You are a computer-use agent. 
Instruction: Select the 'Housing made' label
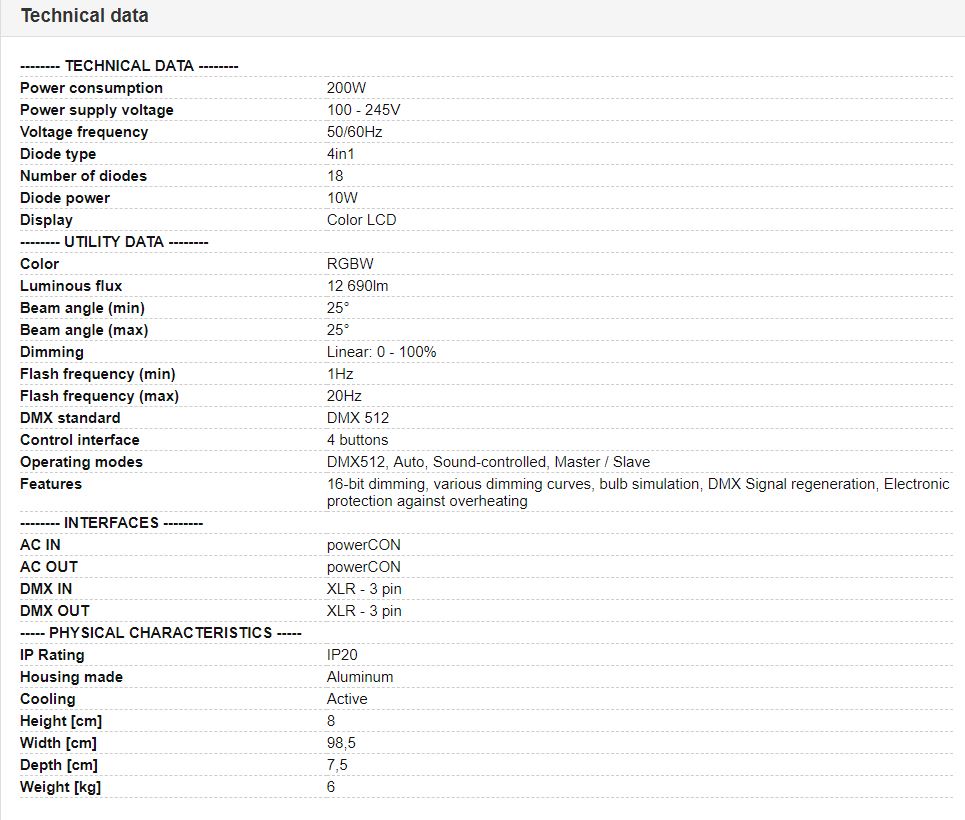coord(71,677)
